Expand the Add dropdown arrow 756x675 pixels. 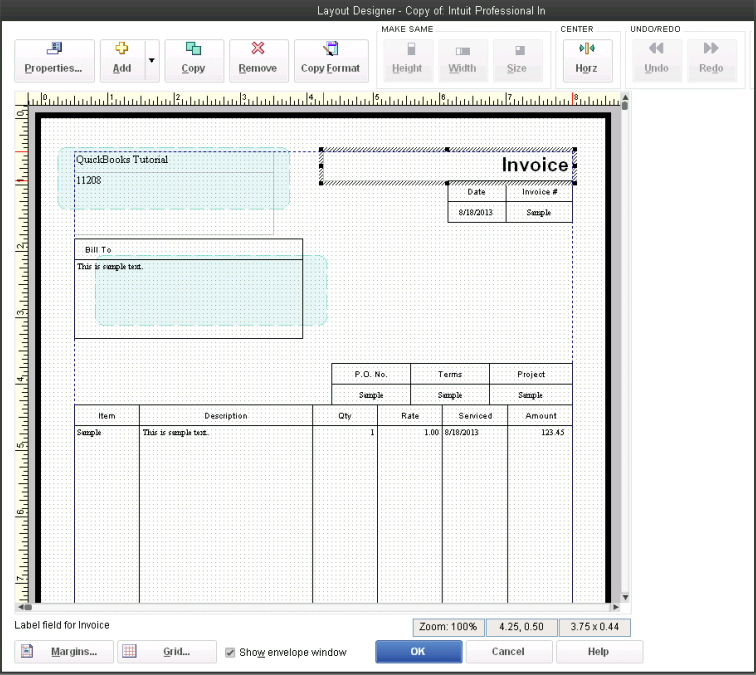152,61
